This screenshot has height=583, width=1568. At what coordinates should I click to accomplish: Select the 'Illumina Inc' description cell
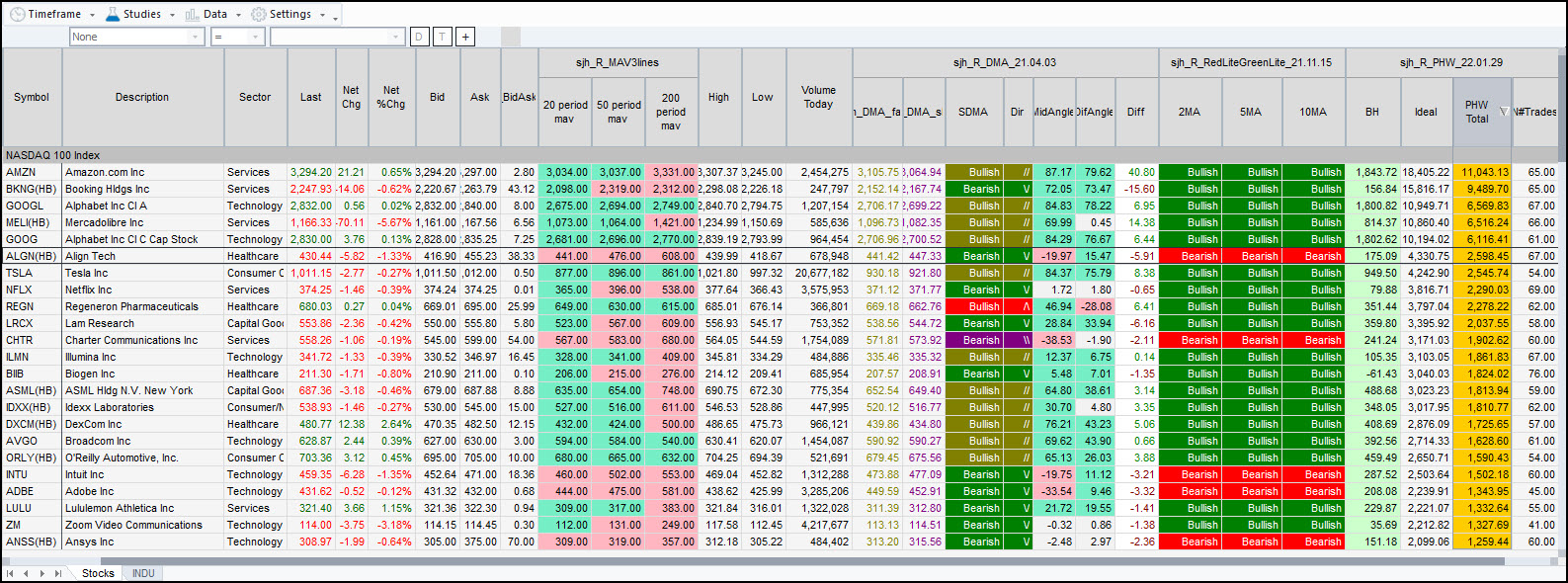(x=142, y=357)
